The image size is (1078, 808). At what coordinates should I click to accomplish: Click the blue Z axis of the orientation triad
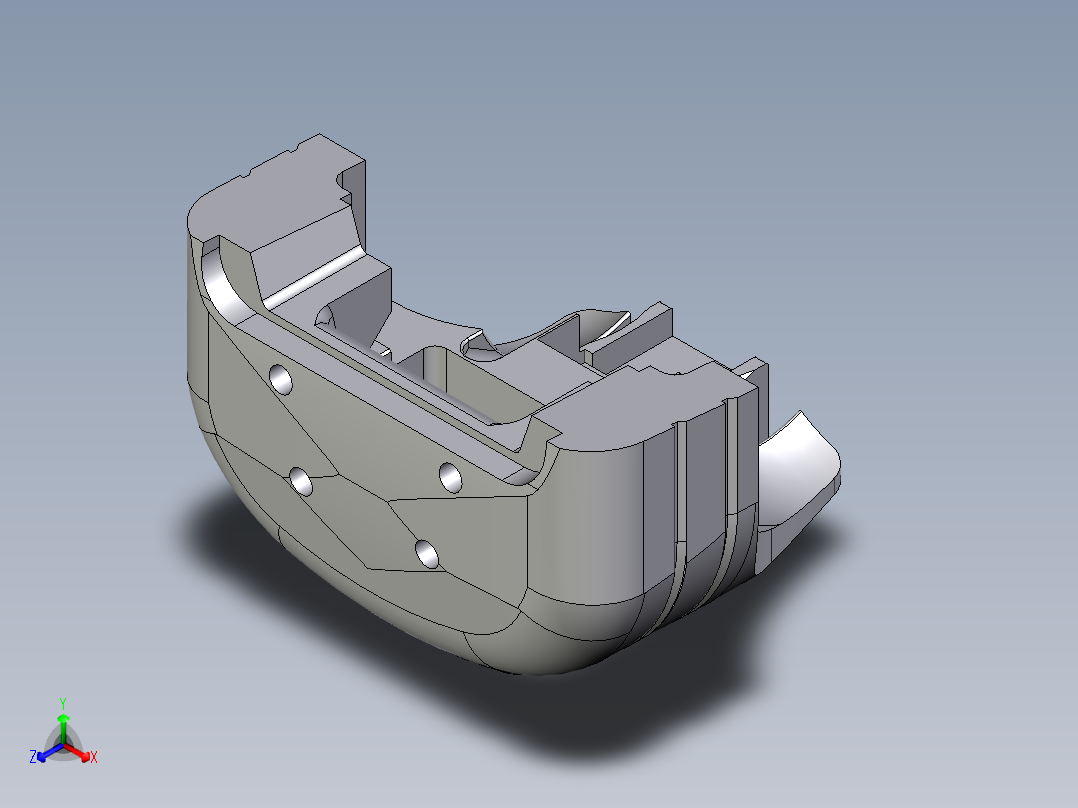click(x=48, y=752)
